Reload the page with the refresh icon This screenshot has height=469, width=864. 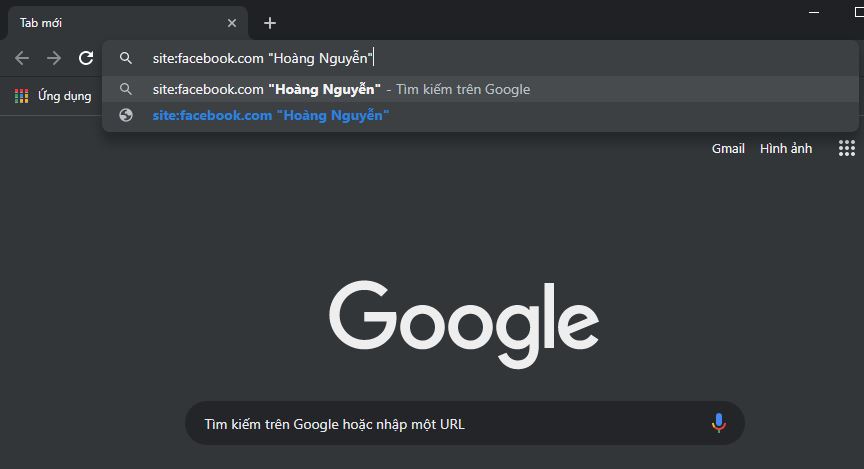[86, 58]
